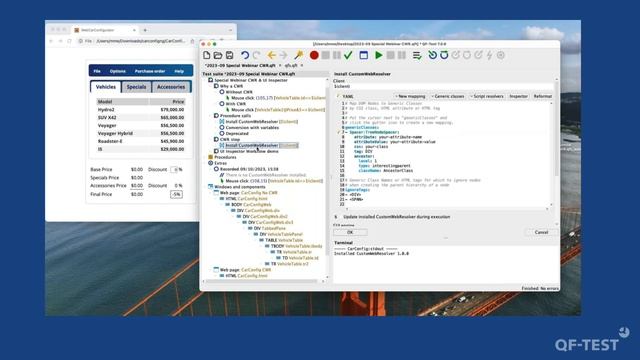The image size is (640, 360).
Task: Select the Hydro2 row in vehicle table
Action: tap(141, 110)
